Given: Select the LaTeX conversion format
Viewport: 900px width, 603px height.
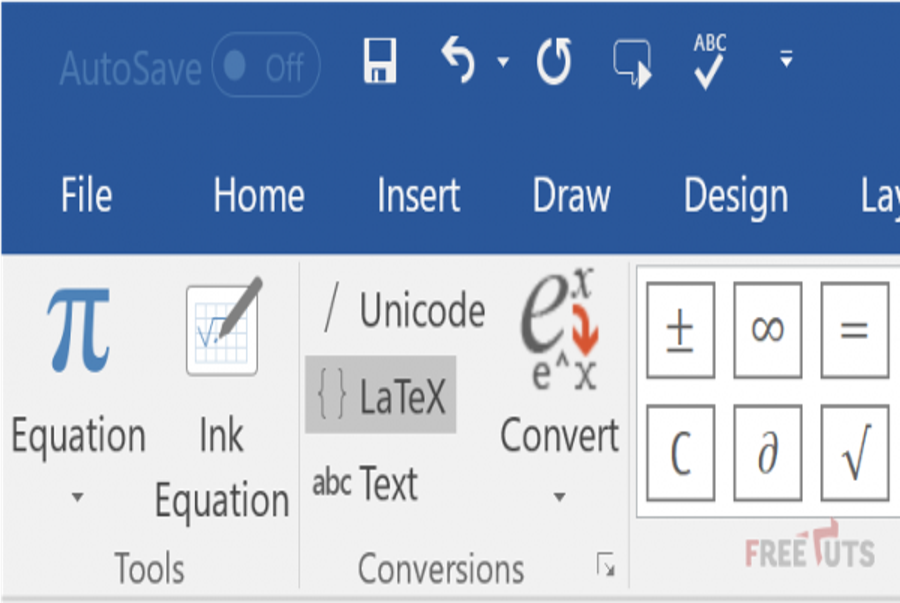Looking at the screenshot, I should [381, 395].
